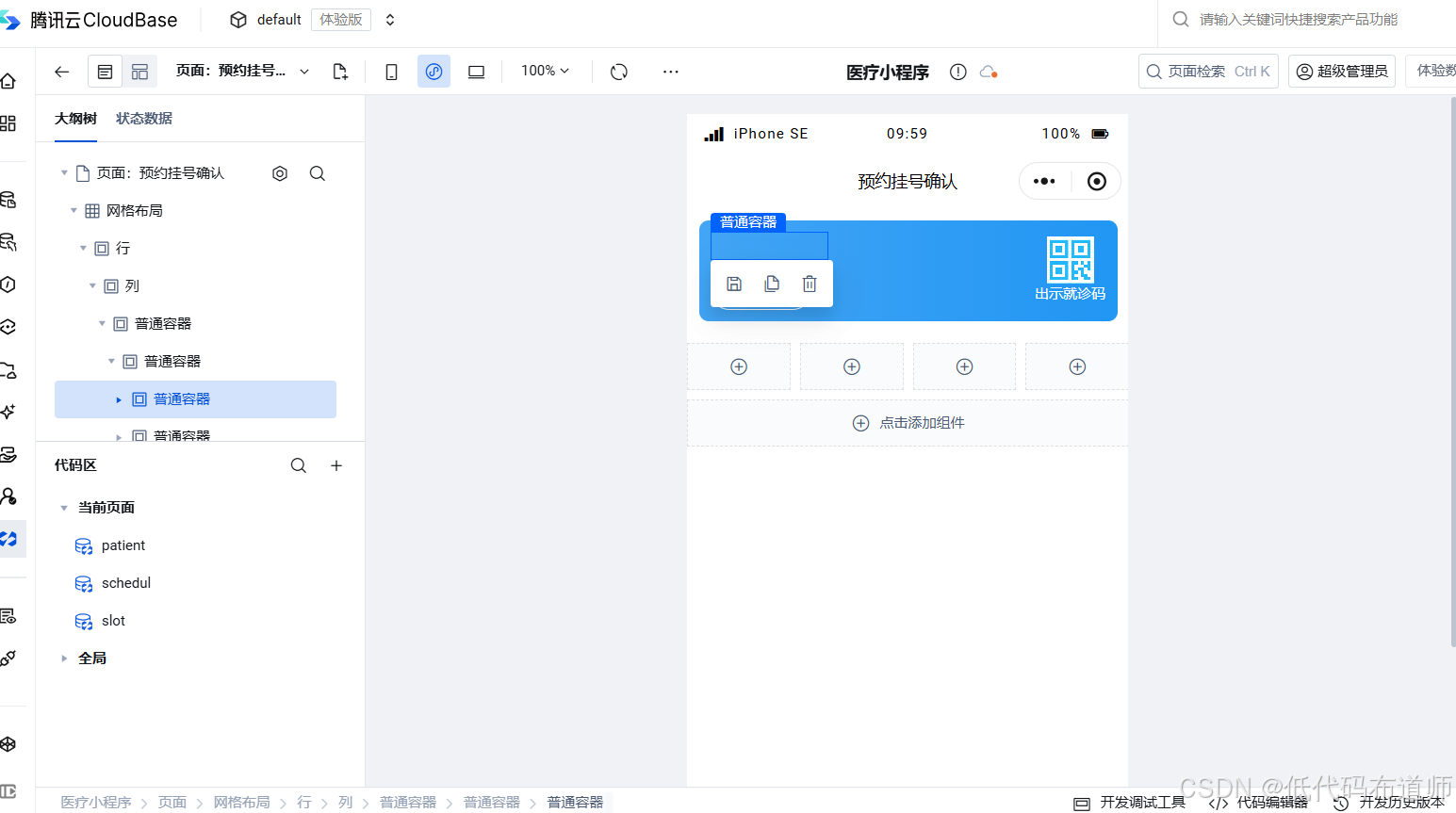Viewport: 1456px width, 813px height.
Task: Open the 100% zoom dropdown
Action: [544, 71]
